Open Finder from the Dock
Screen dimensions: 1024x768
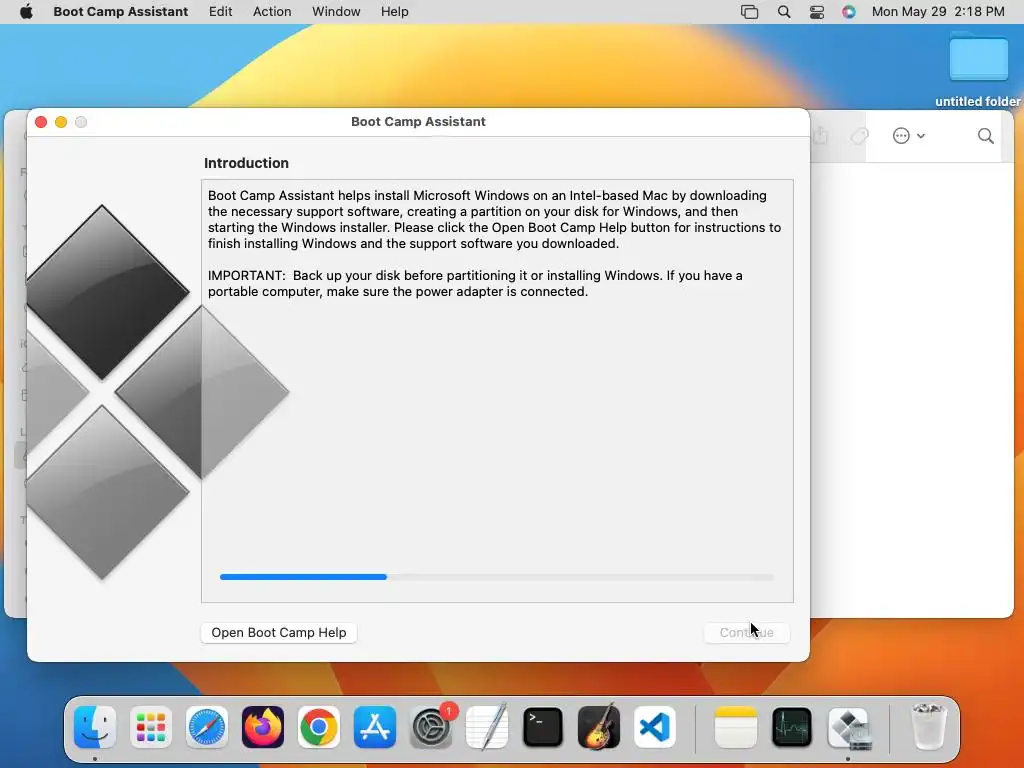click(x=95, y=727)
